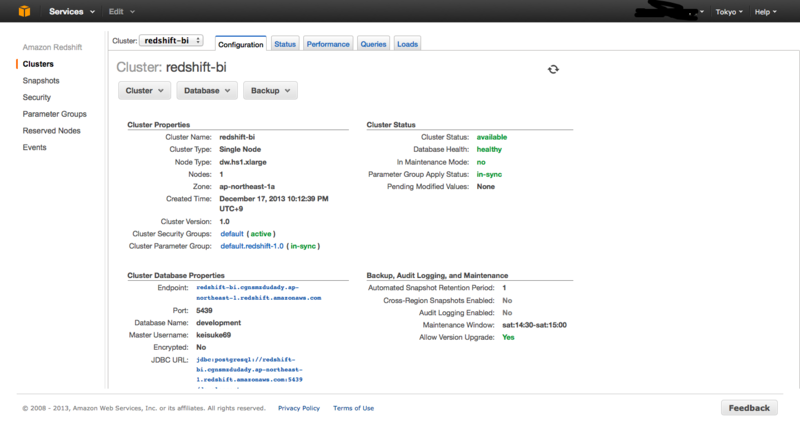Click the Pending Modified Values value None
This screenshot has height=422, width=800.
(486, 186)
